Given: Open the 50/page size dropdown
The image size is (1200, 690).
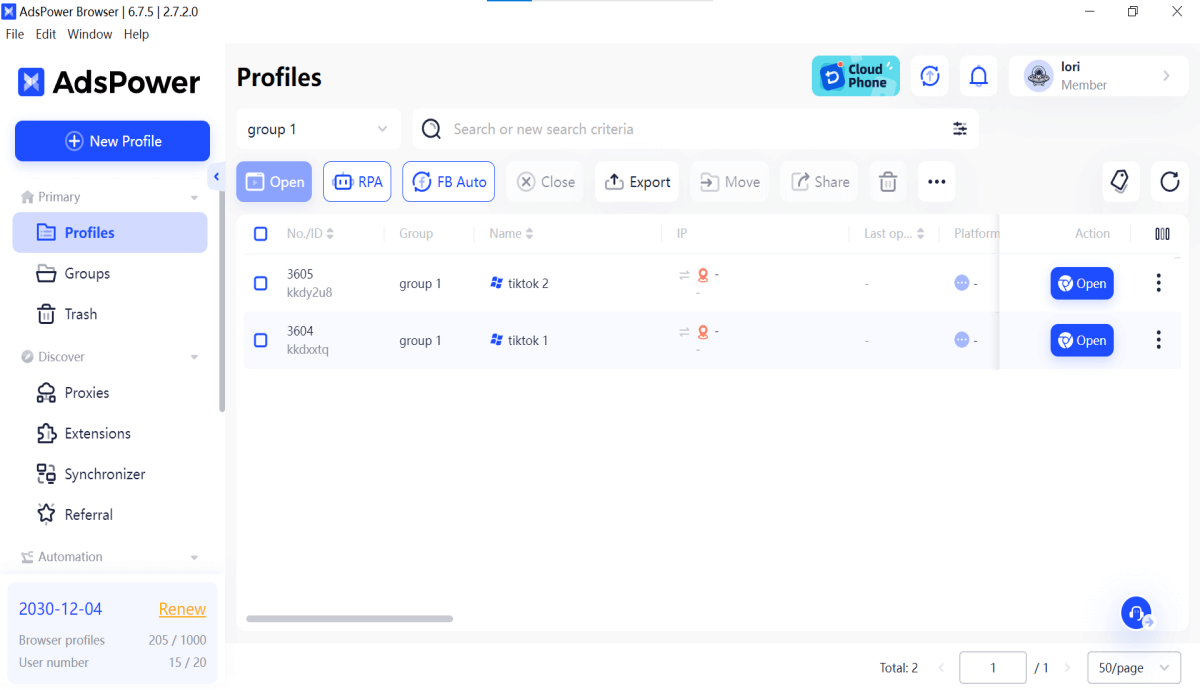Looking at the screenshot, I should 1133,668.
